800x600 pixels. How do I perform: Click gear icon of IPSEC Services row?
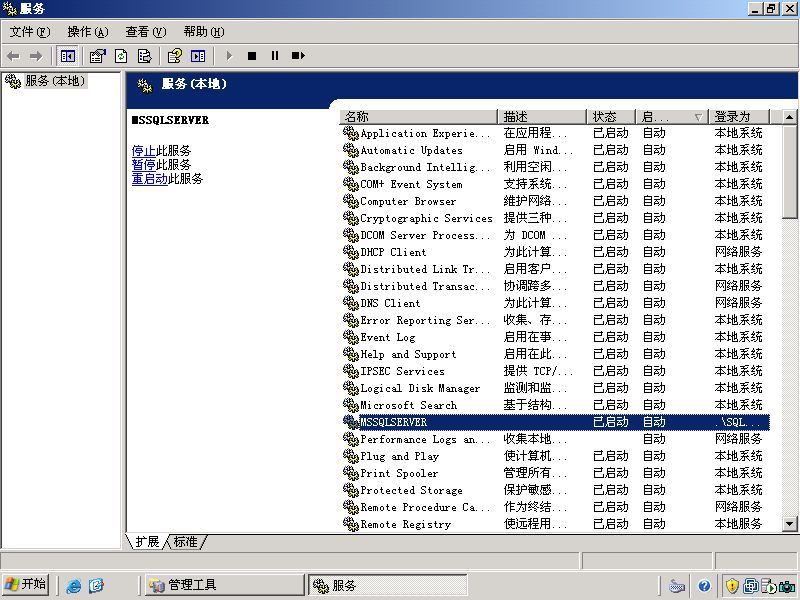(x=351, y=371)
